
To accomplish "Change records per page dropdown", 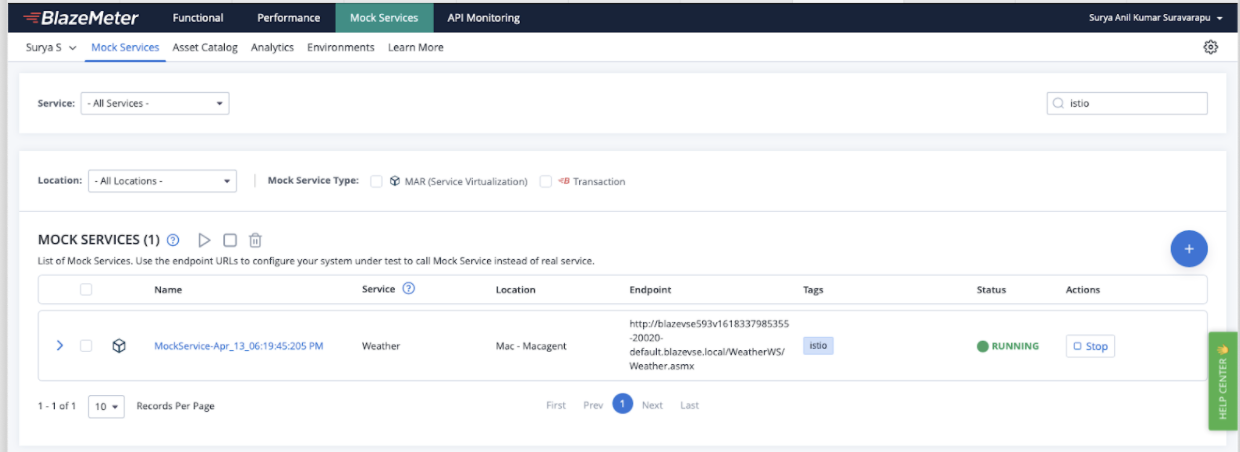I will [x=106, y=406].
